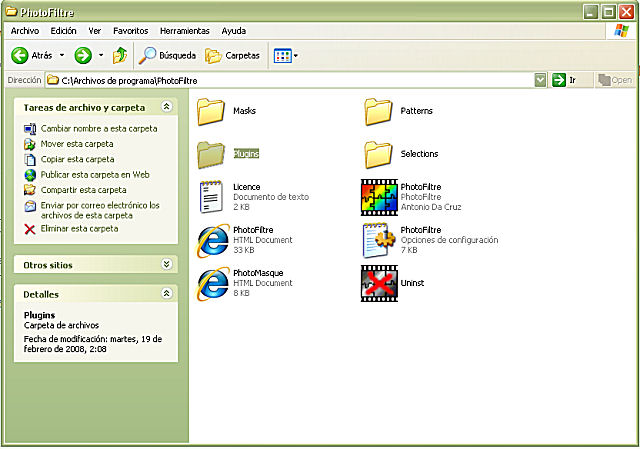Collapse the Detalles panel
This screenshot has height=449, width=640.
tap(167, 293)
